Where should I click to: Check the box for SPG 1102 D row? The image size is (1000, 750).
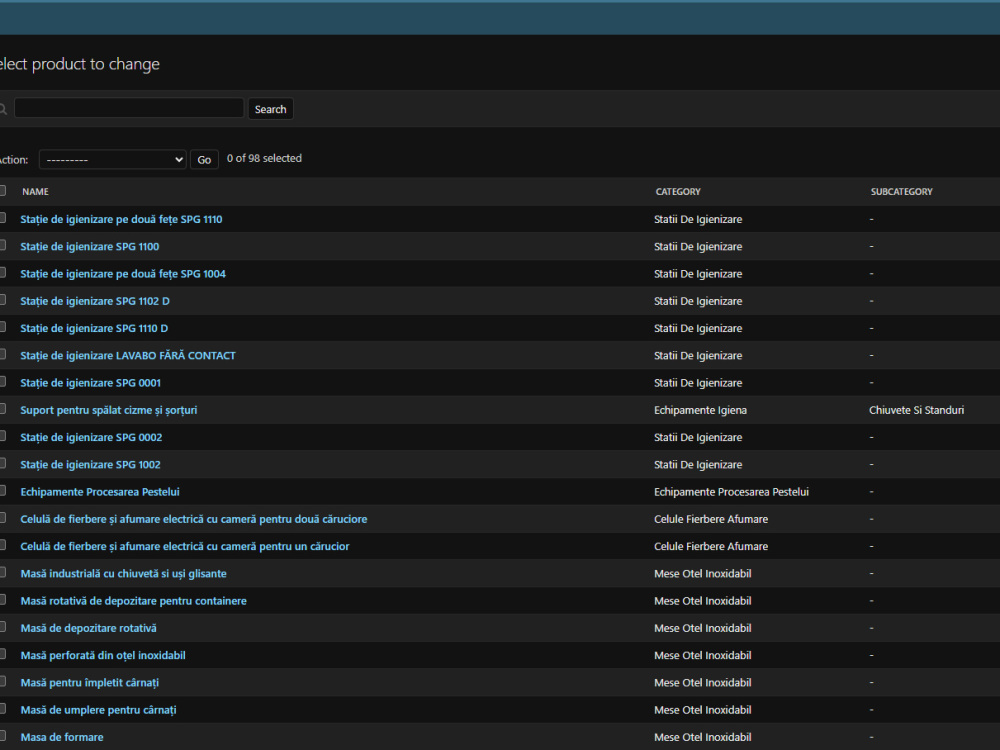click(x=2, y=300)
